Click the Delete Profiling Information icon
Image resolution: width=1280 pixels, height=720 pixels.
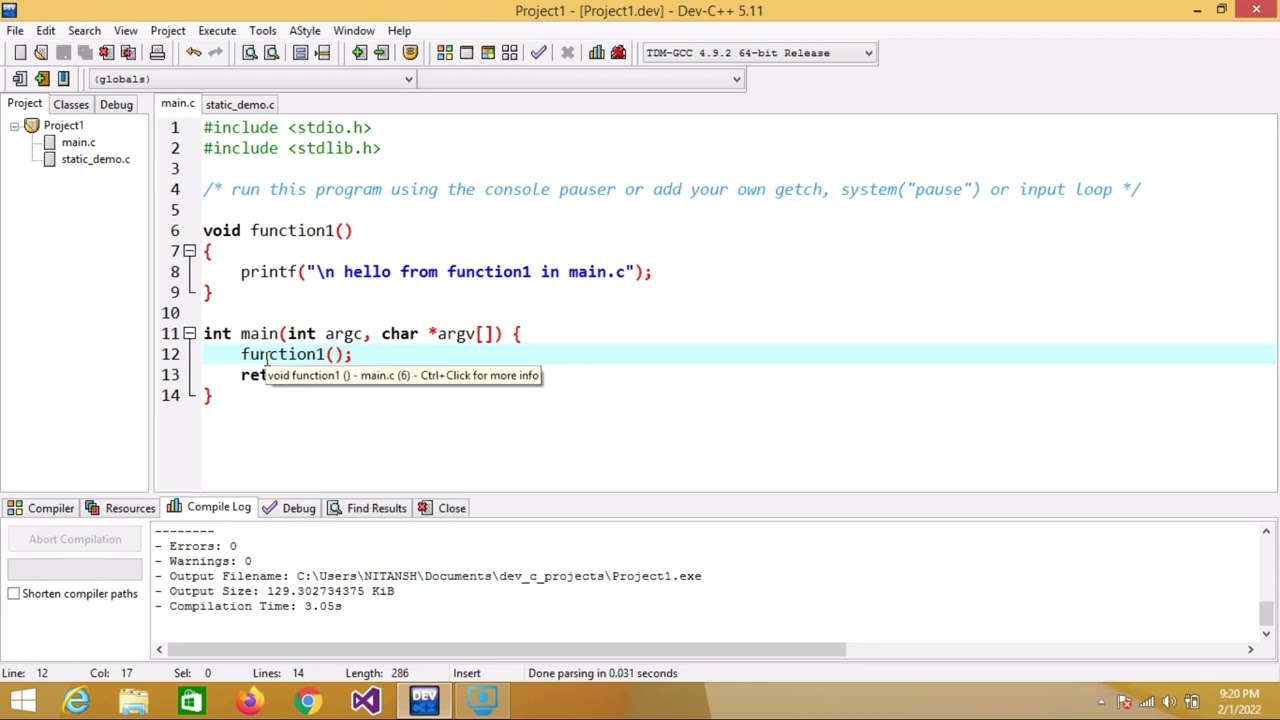(x=618, y=52)
